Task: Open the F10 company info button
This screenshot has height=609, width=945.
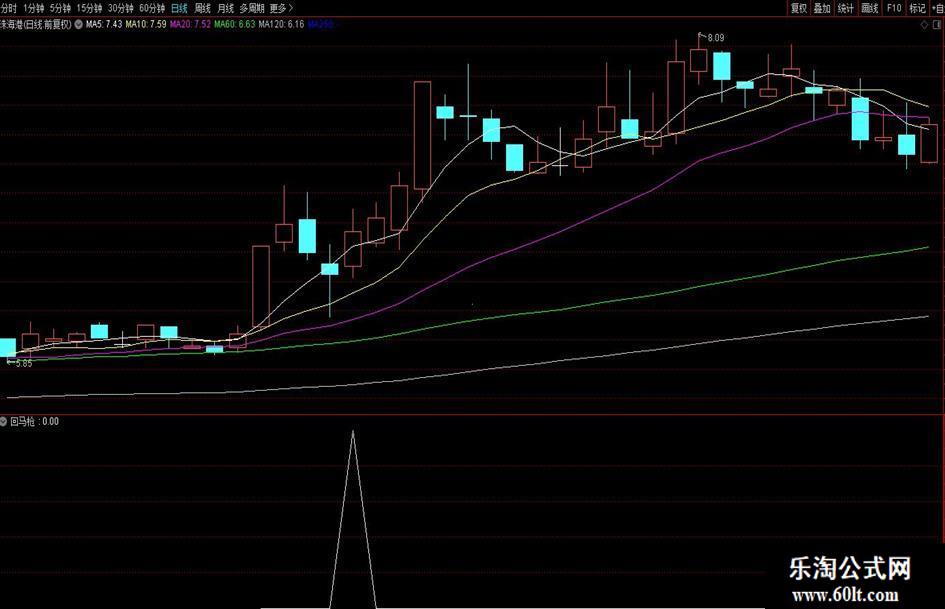Action: (894, 8)
